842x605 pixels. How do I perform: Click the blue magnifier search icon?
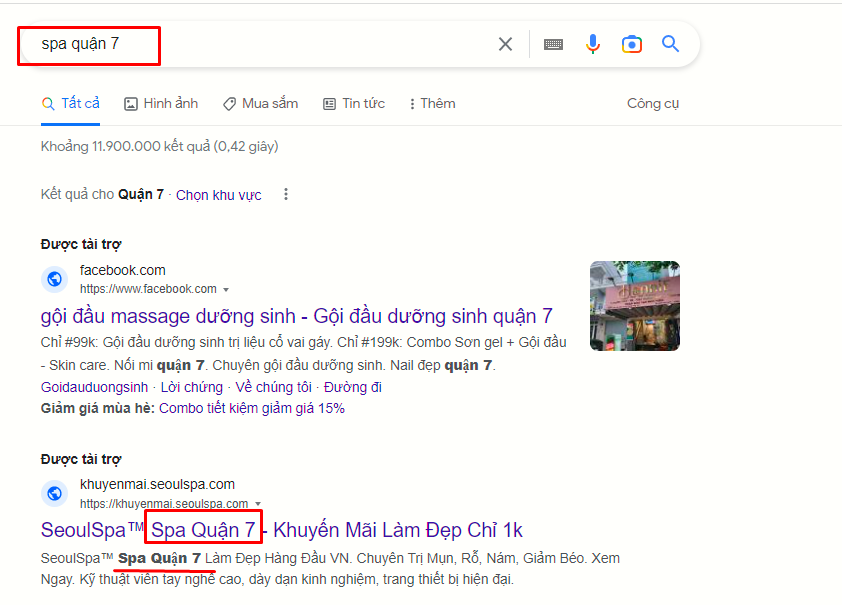coord(670,44)
